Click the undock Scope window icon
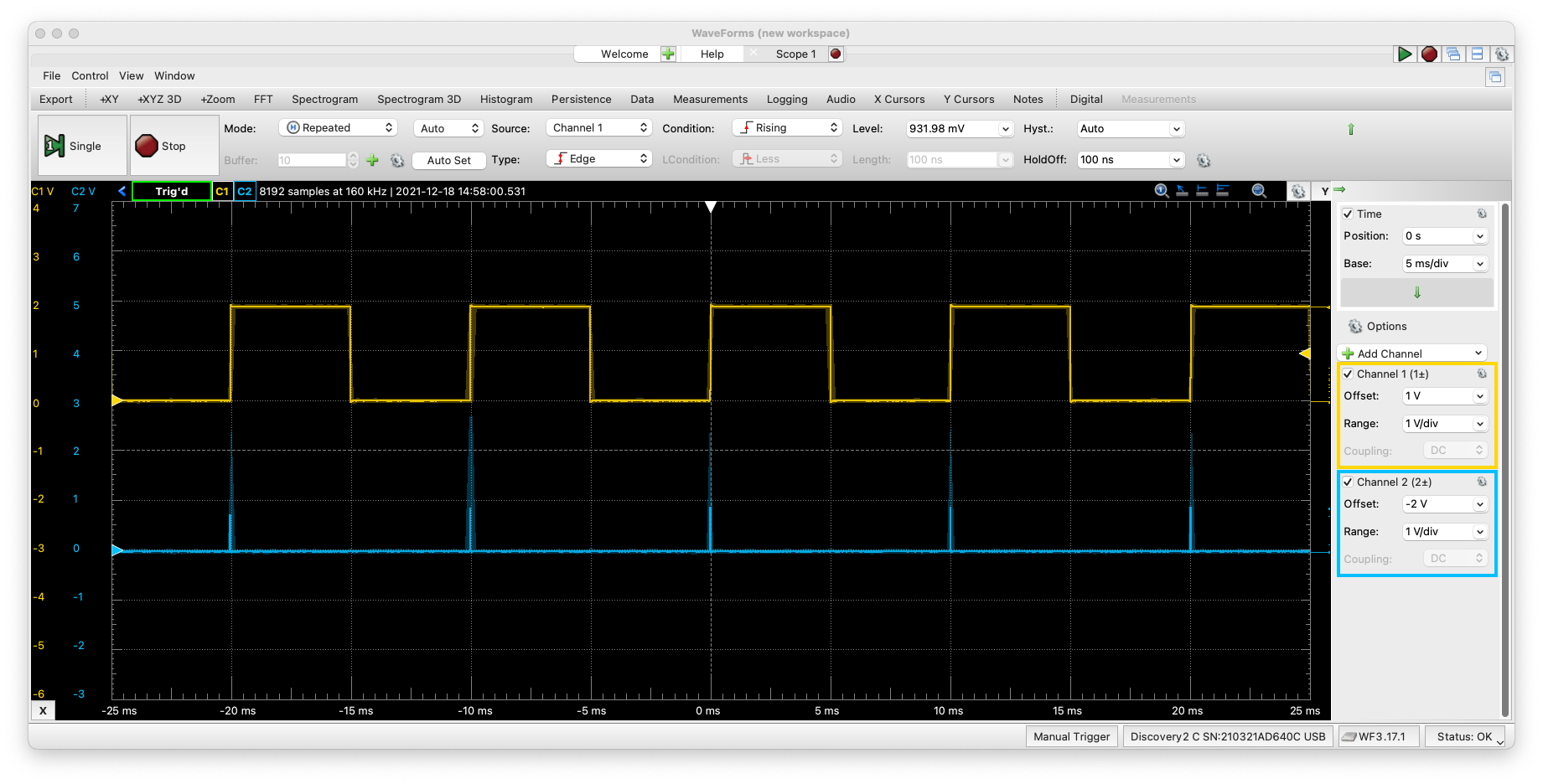 (x=1495, y=77)
